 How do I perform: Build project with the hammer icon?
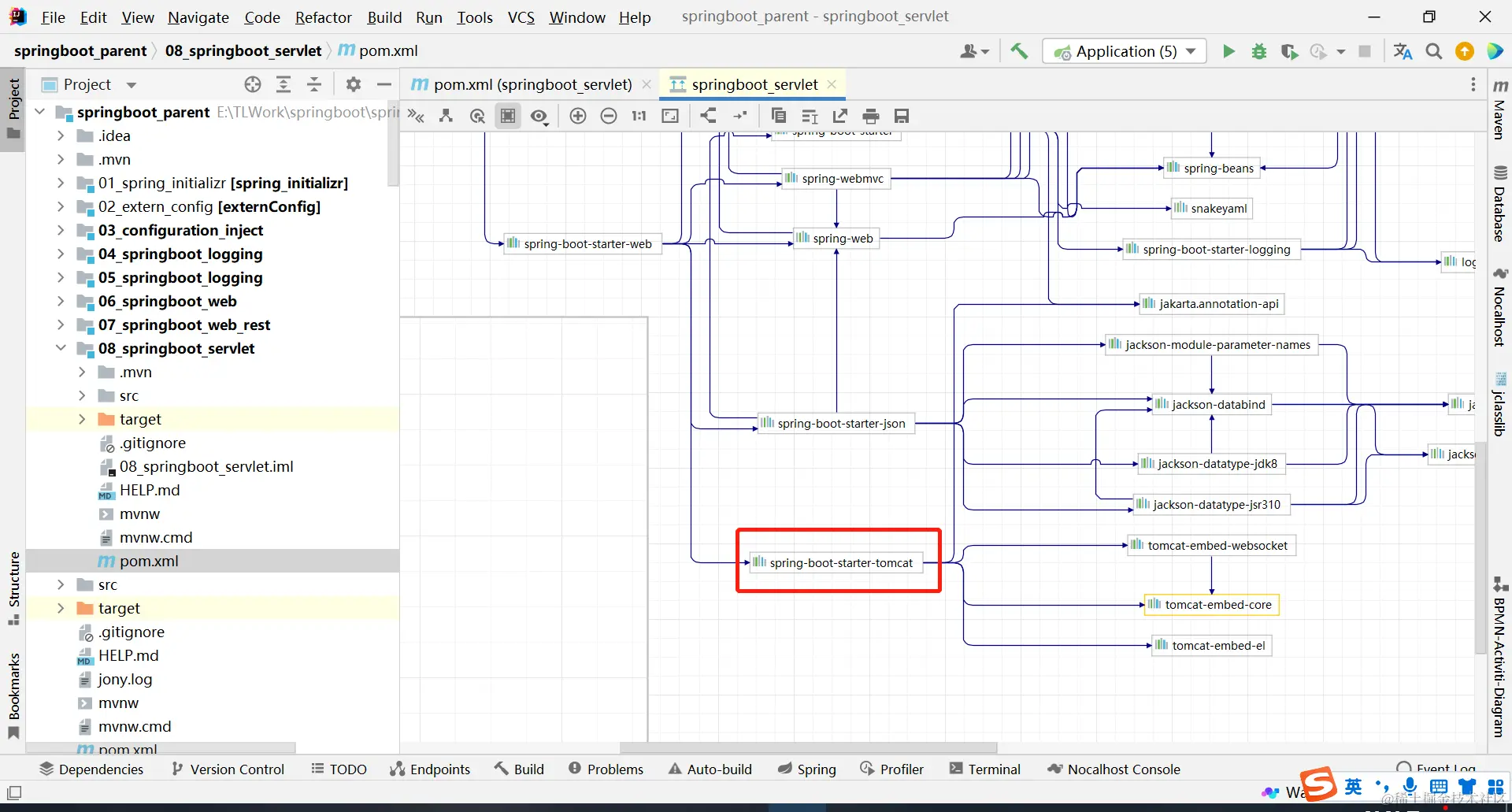click(x=1019, y=52)
